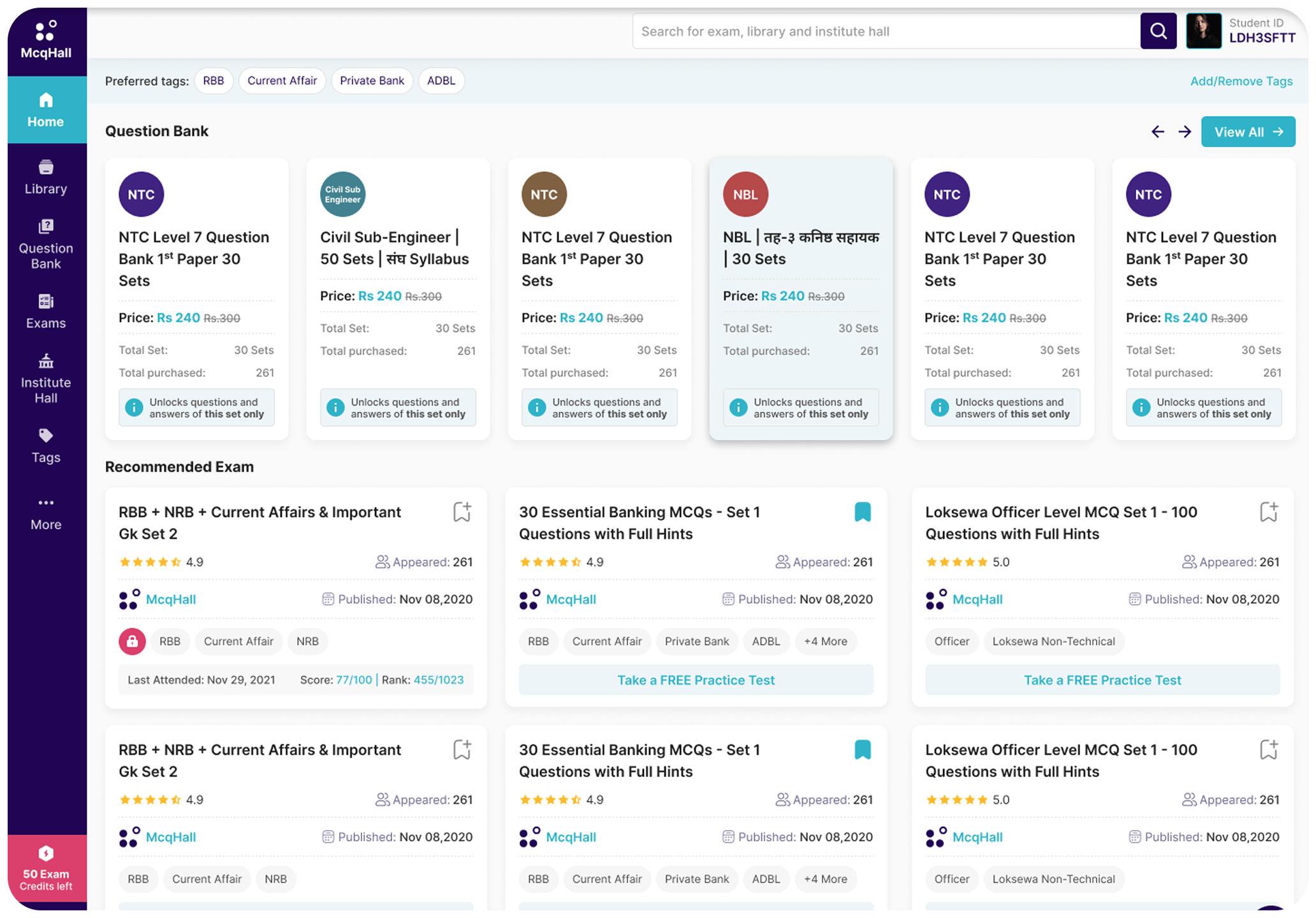The image size is (1316, 918).
Task: Remove bookmark from 30 Essential Banking MCQs
Action: [862, 512]
